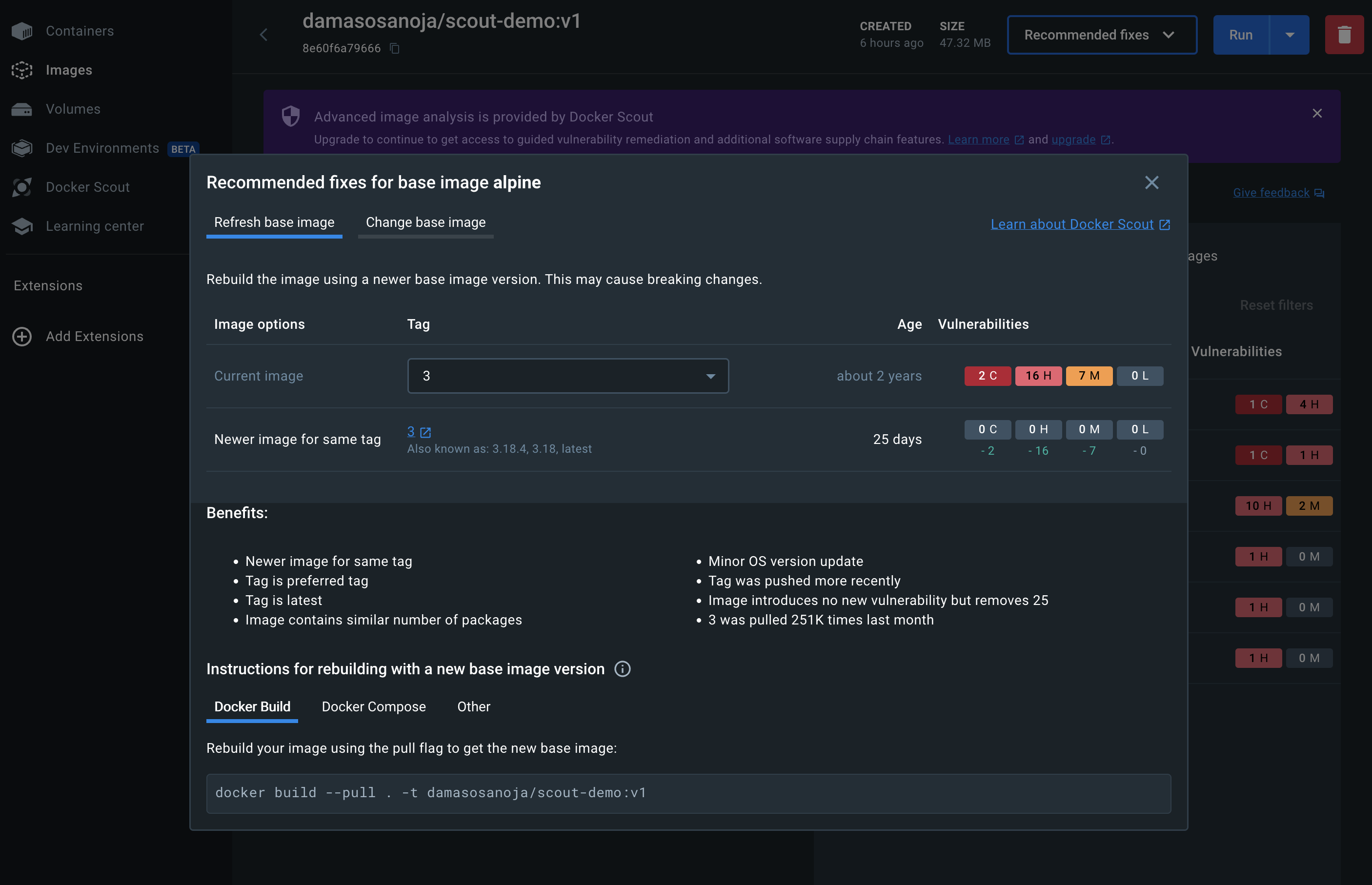Click the docker build command text box

point(688,793)
